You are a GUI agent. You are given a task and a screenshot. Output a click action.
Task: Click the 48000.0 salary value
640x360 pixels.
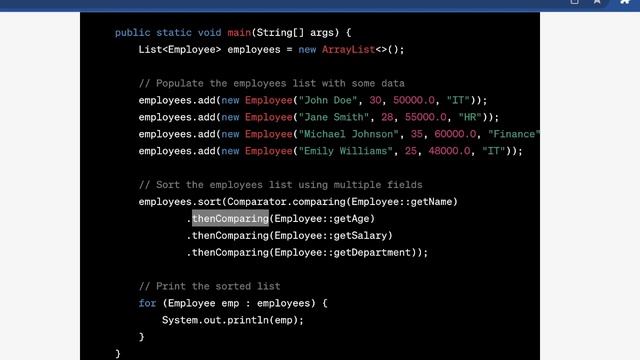[x=449, y=151]
